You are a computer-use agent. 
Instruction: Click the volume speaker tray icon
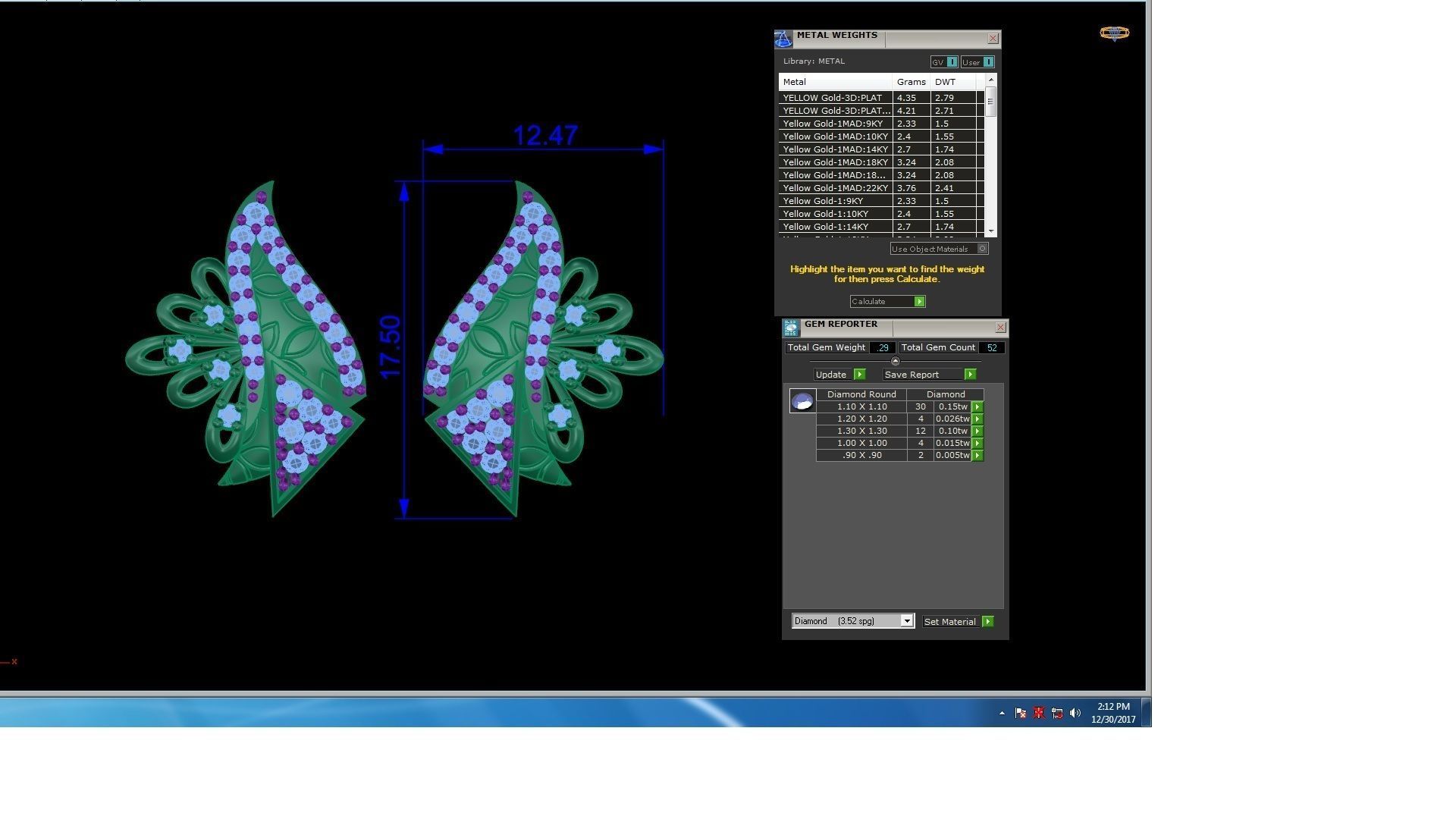[x=1075, y=713]
